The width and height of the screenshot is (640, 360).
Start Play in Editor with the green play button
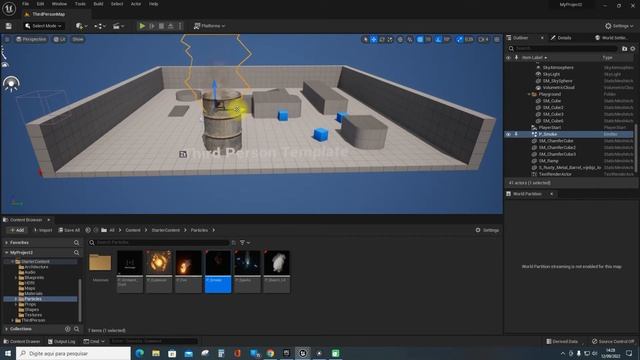[x=142, y=26]
